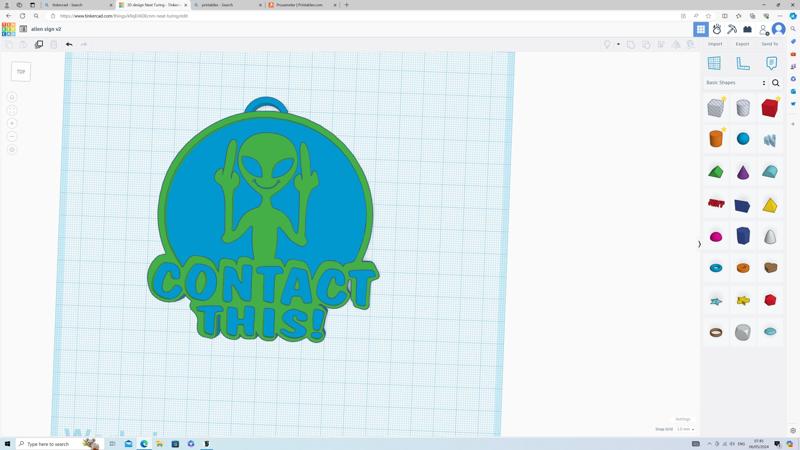Switch to Bricks mode
The height and width of the screenshot is (450, 800).
tap(747, 30)
